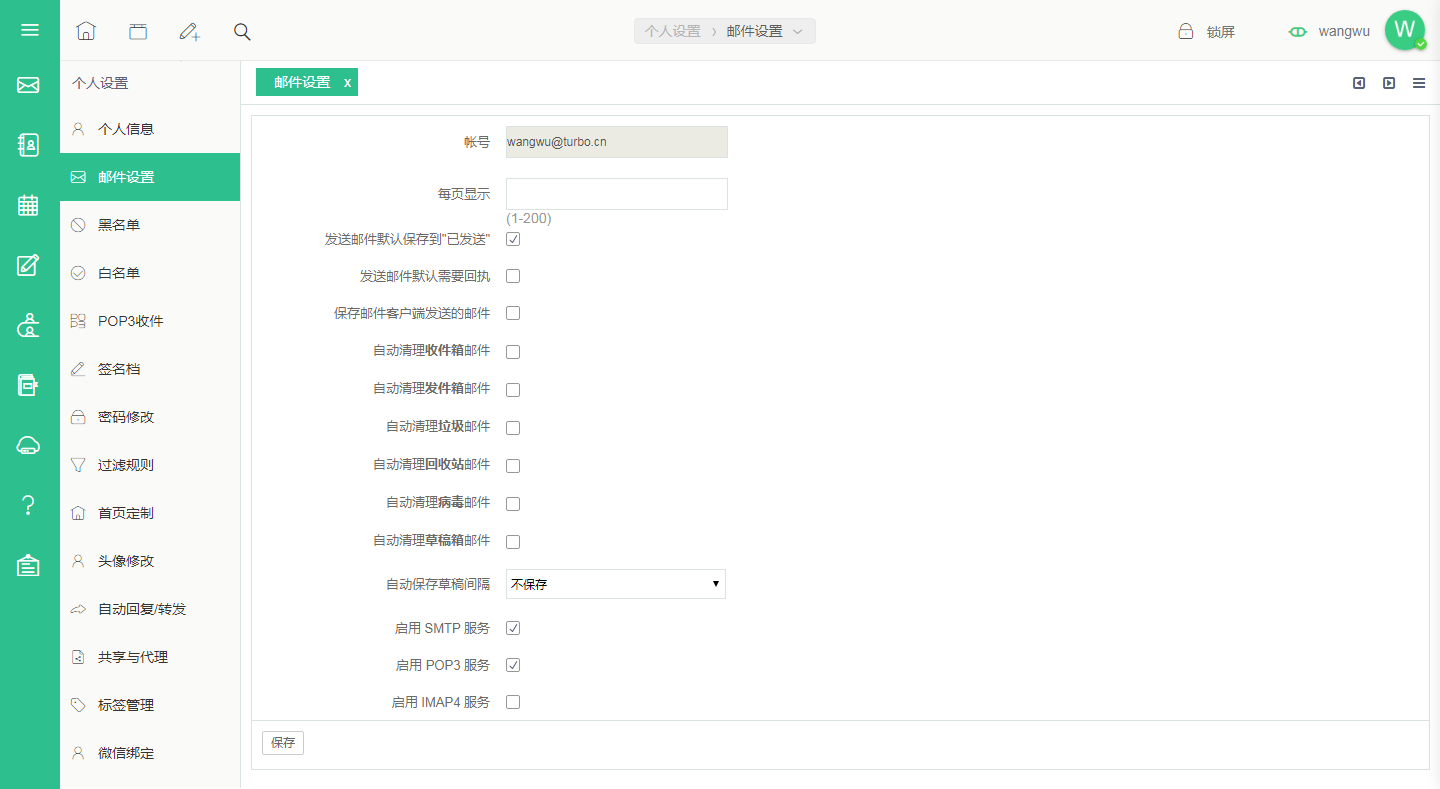The image size is (1440, 789).
Task: Open the green W user avatar
Action: tap(1405, 30)
